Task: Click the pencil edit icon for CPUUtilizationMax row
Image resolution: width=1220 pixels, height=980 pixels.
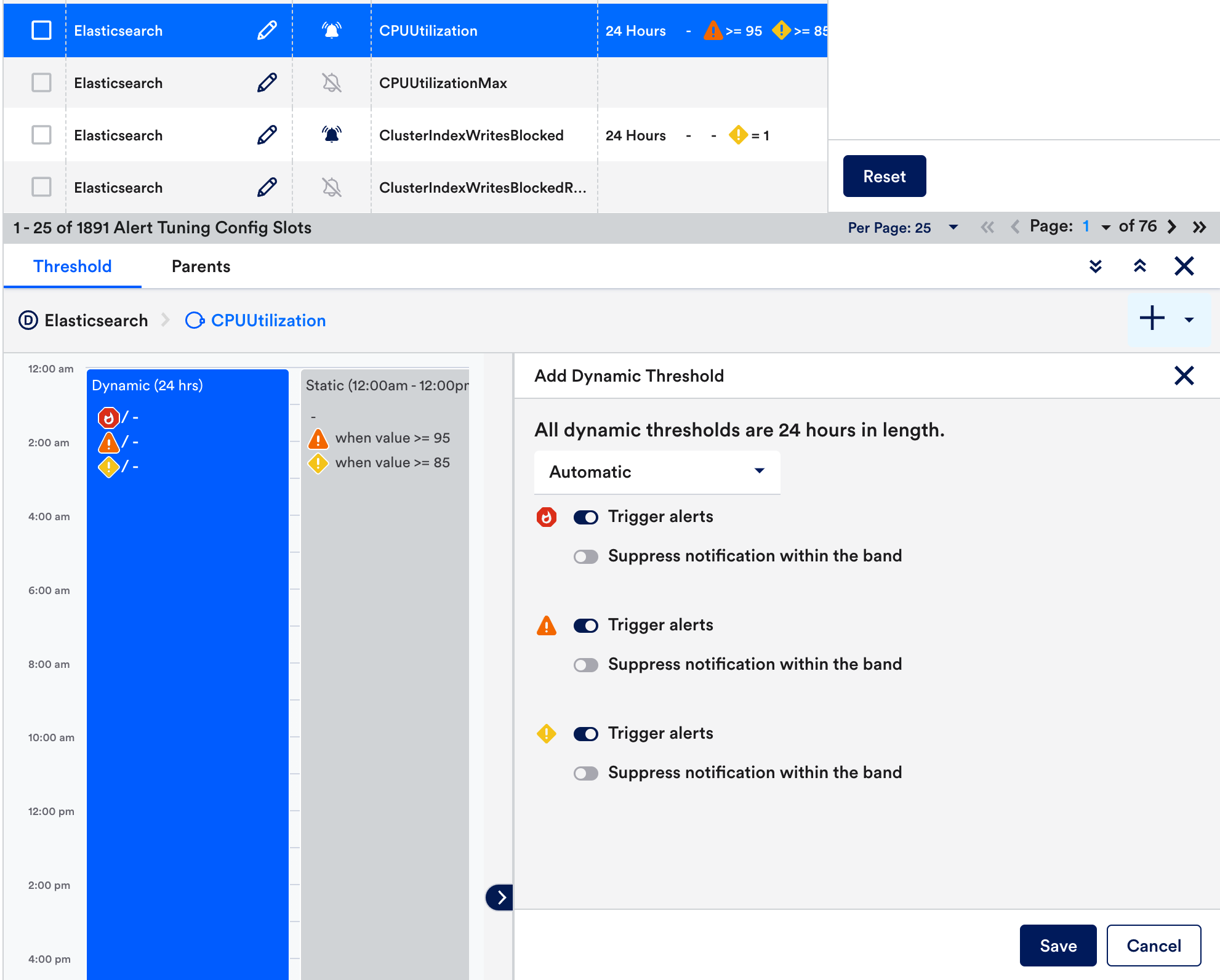Action: pos(267,82)
